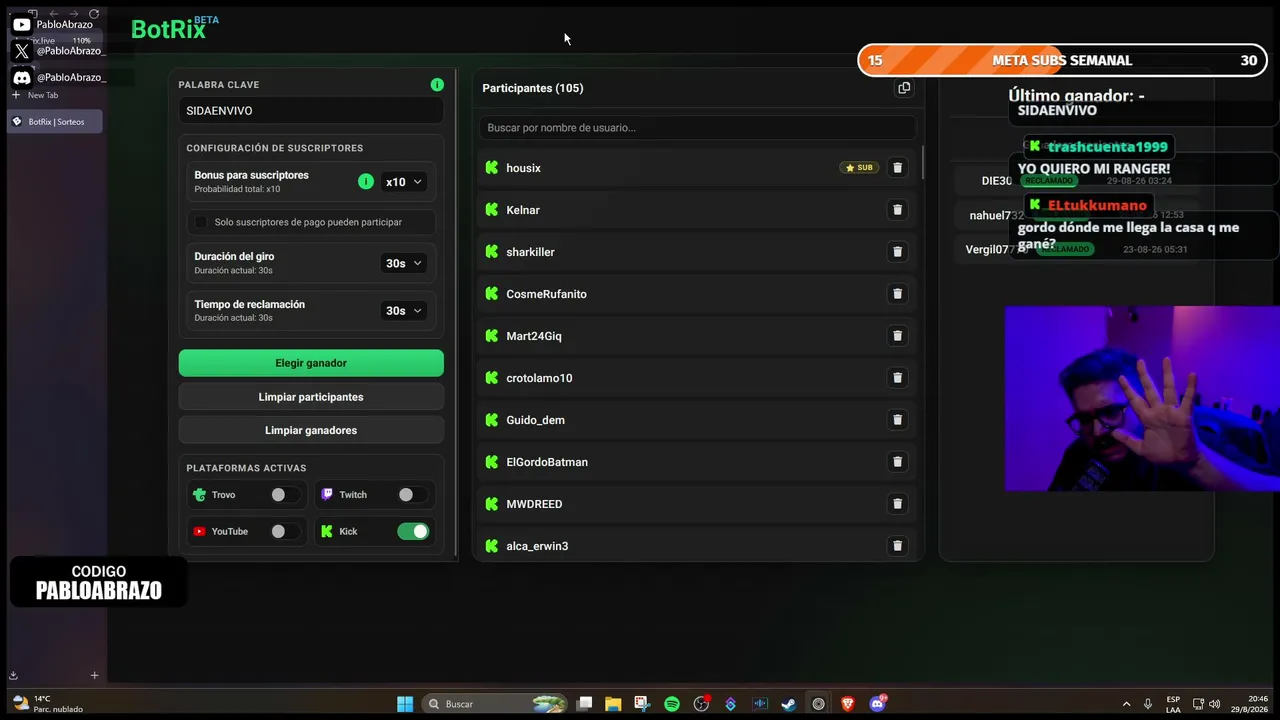Toggle the Trovo platform switch
The width and height of the screenshot is (1280, 720).
coord(285,495)
